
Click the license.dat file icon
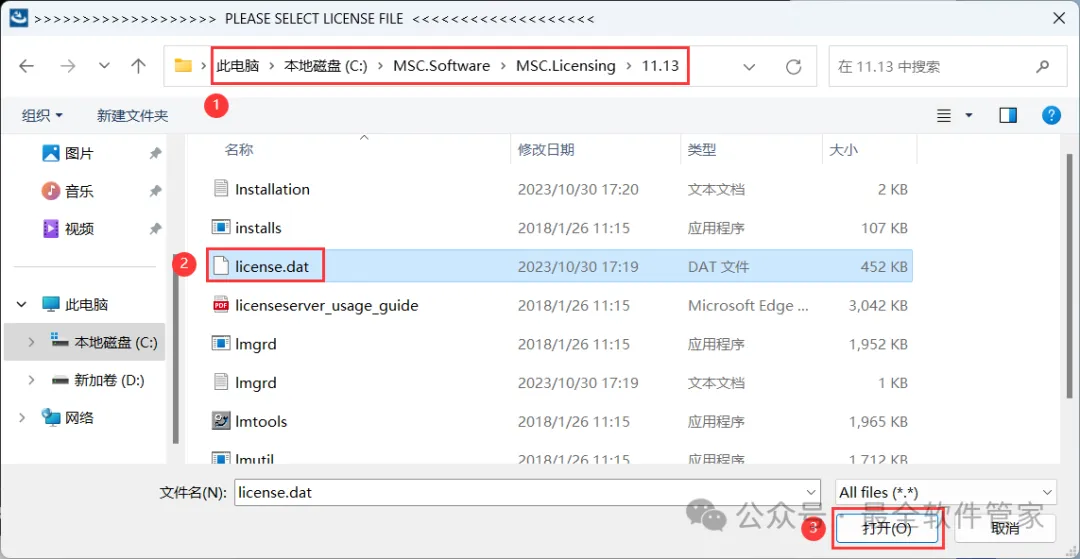pyautogui.click(x=220, y=266)
